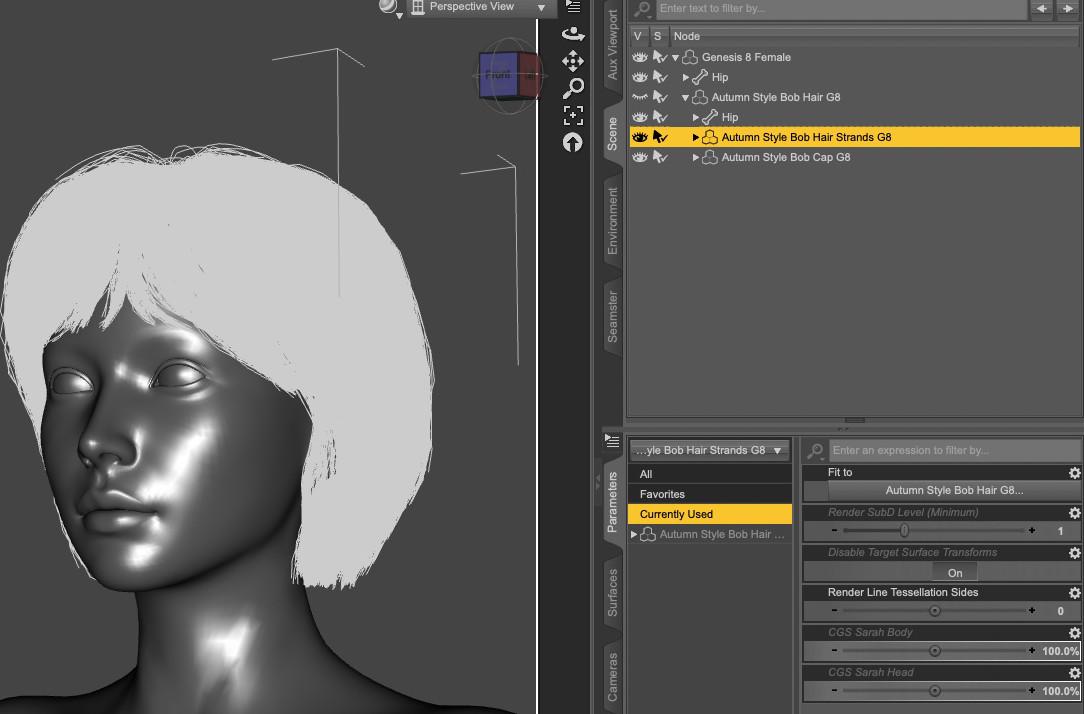1084x714 pixels.
Task: Select the All parameters category
Action: [710, 474]
